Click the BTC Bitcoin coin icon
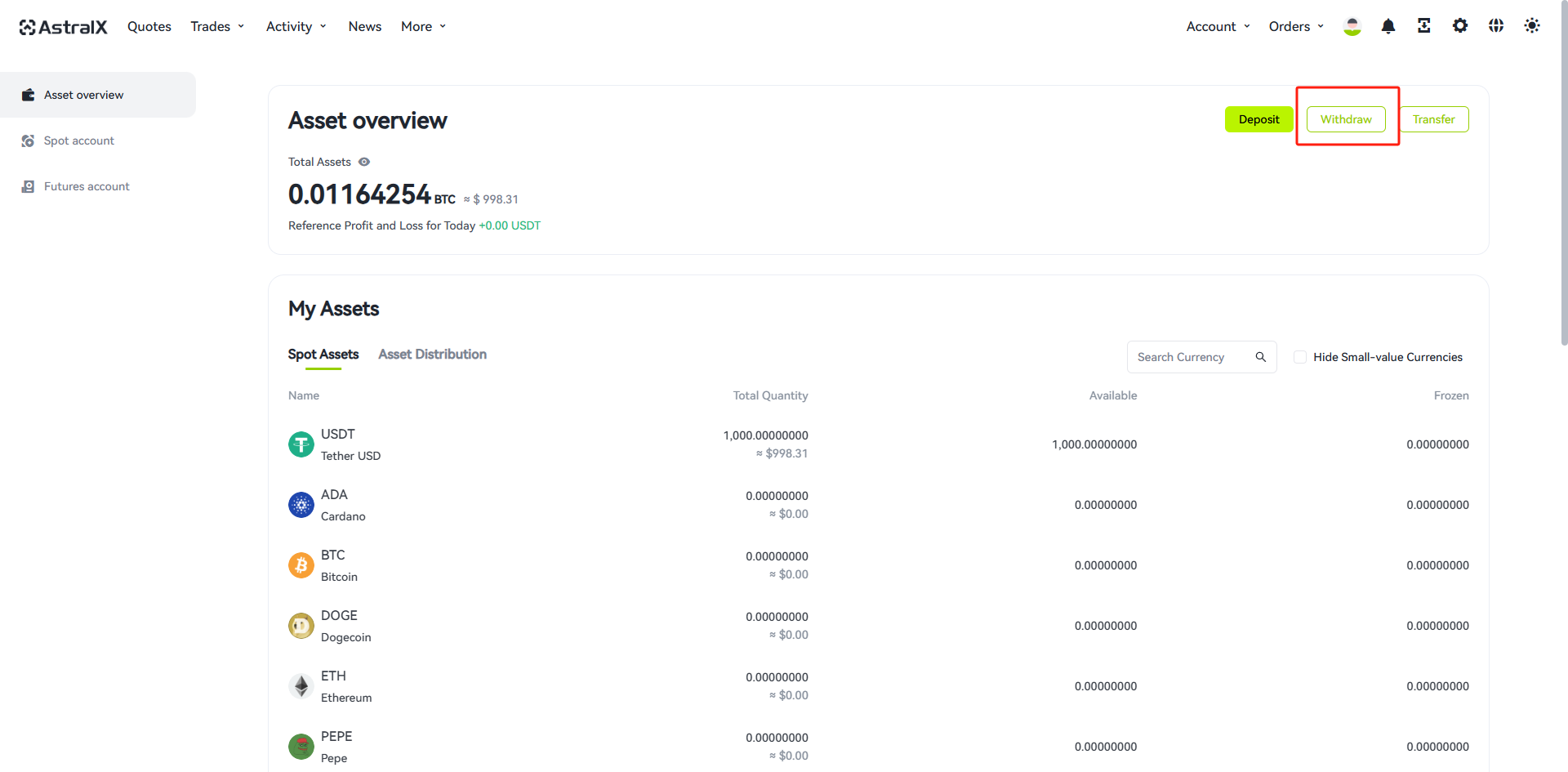 [x=301, y=565]
